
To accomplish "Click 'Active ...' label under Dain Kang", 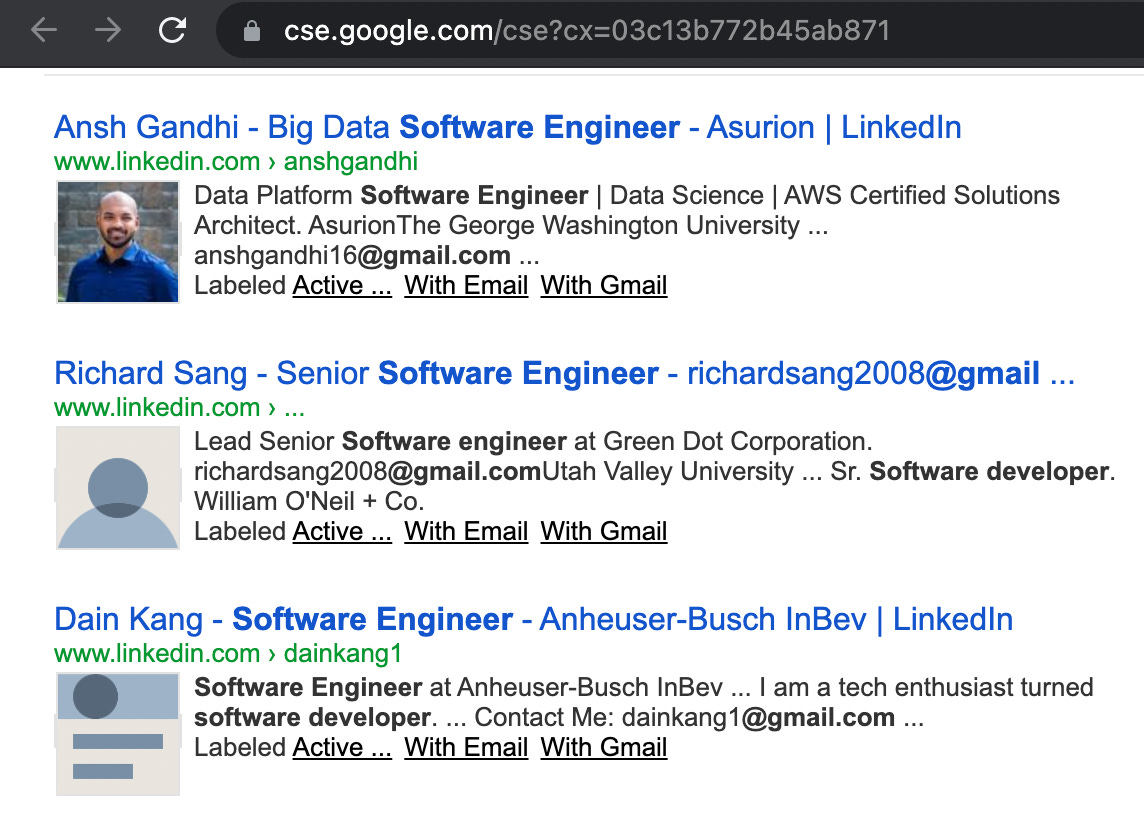I will 341,747.
